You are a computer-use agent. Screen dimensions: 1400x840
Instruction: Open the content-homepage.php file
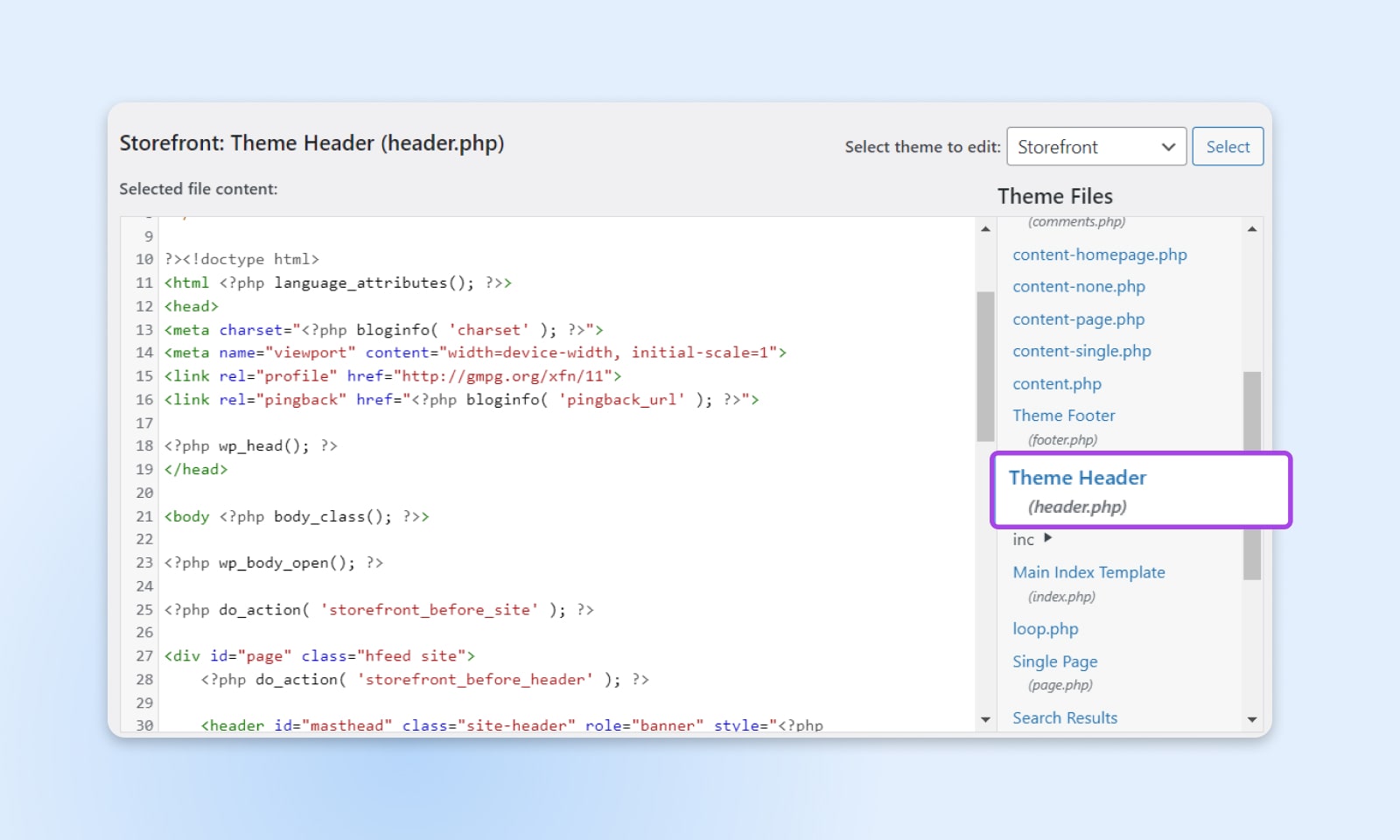(x=1099, y=255)
